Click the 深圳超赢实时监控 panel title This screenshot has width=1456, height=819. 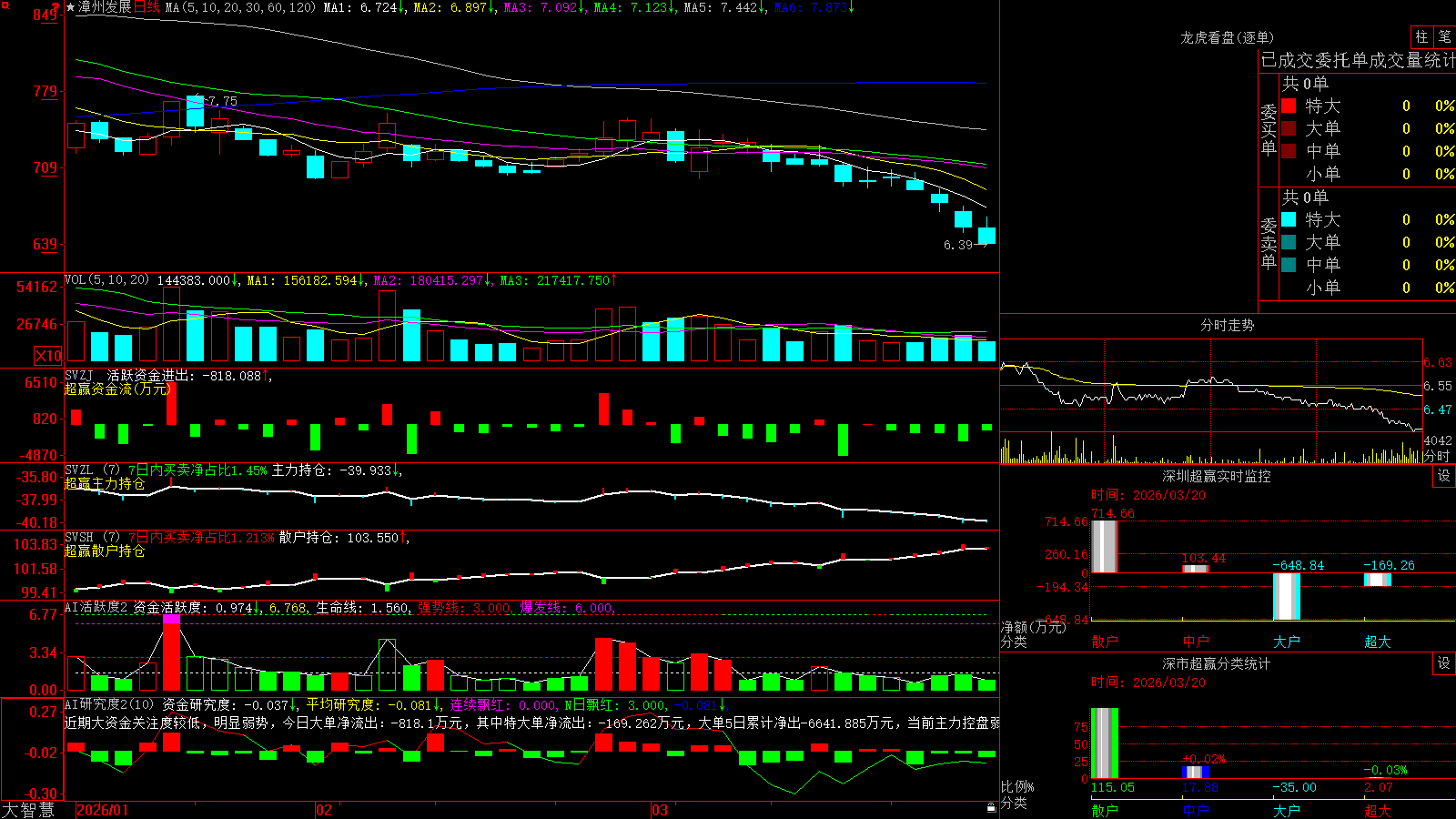(1216, 476)
